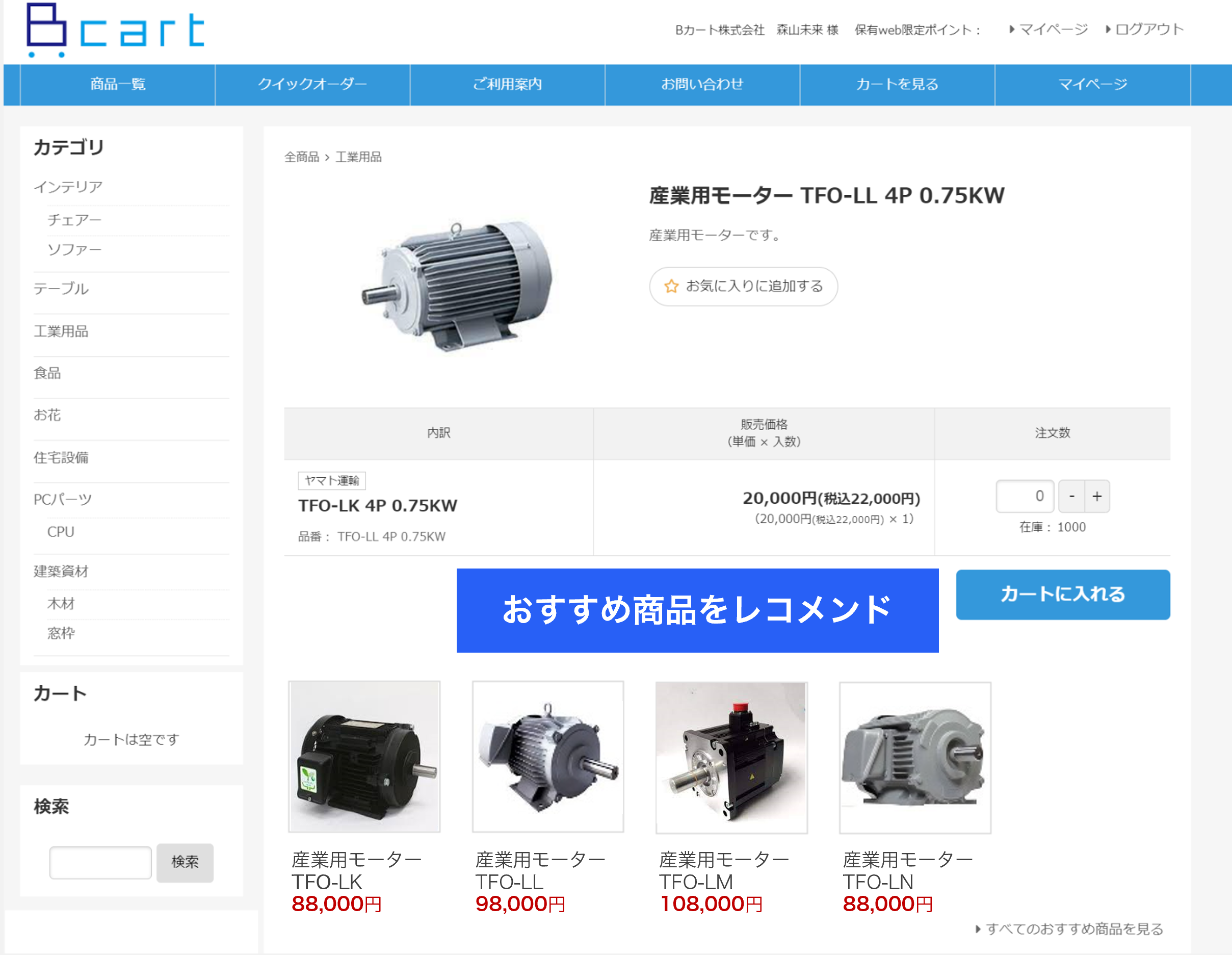Click お気に入りに追加する button
Viewport: 1232px width, 955px height.
743,286
